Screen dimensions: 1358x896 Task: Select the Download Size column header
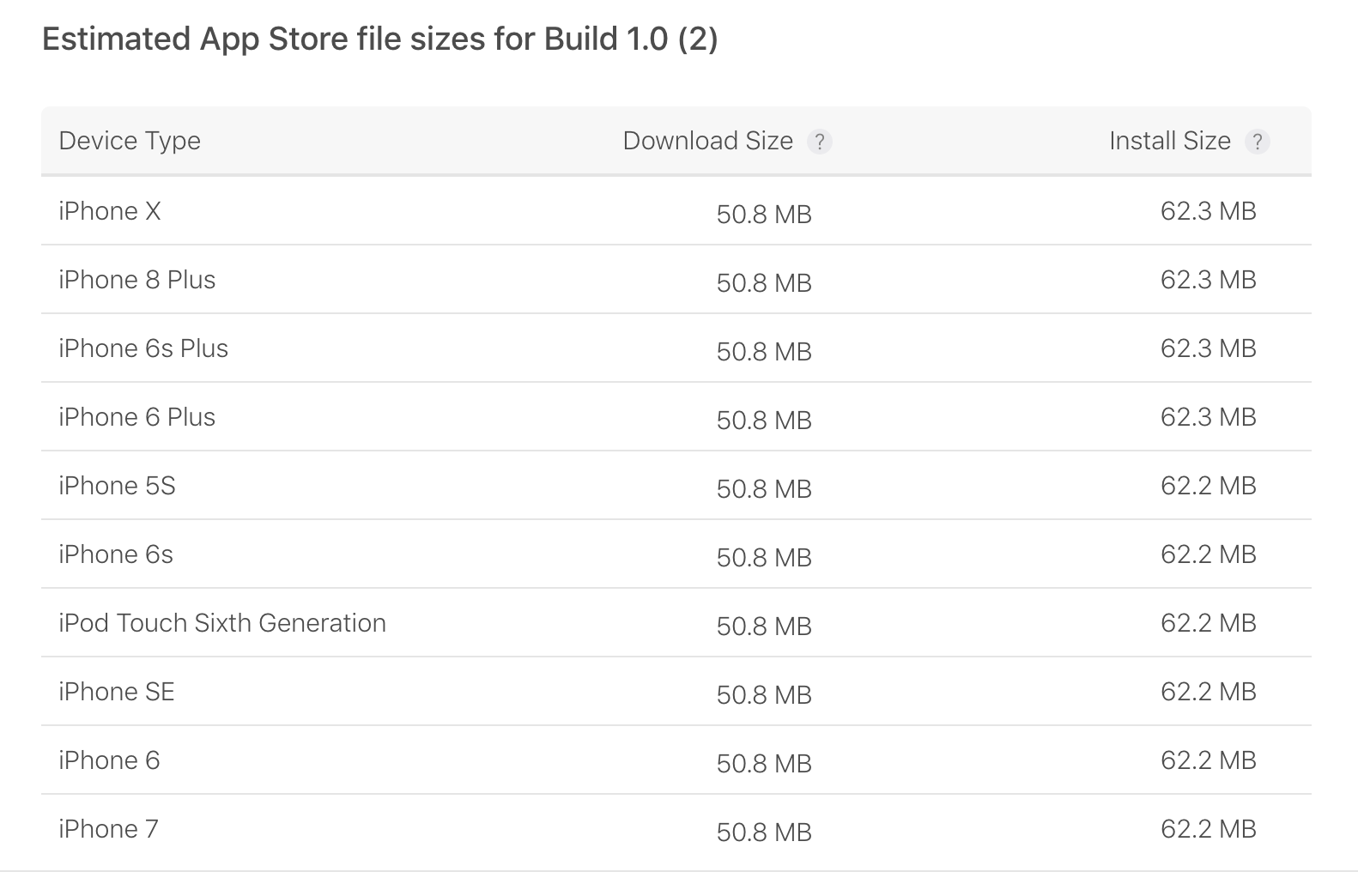click(x=707, y=140)
